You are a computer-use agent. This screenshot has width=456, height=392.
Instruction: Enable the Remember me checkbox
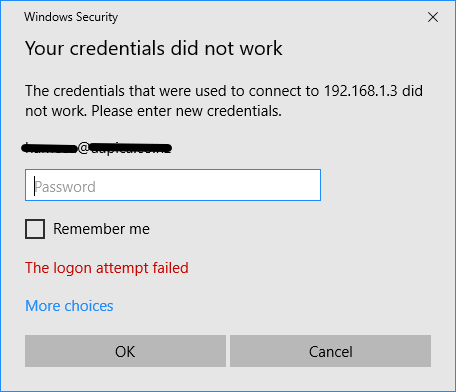(35, 229)
